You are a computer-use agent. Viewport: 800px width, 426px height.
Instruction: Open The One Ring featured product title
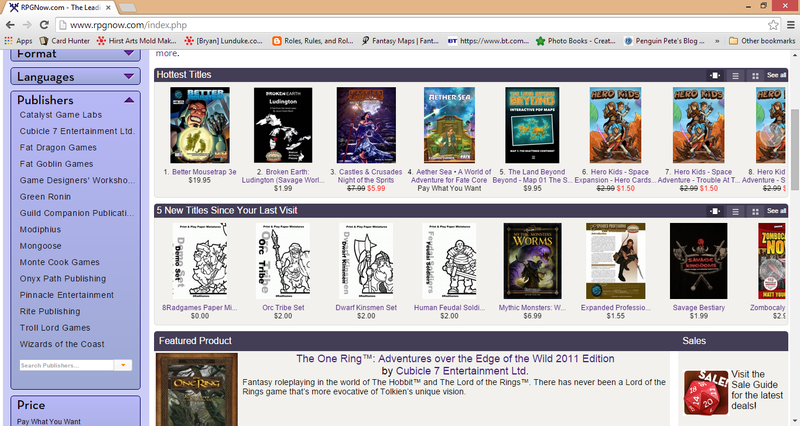pos(455,359)
